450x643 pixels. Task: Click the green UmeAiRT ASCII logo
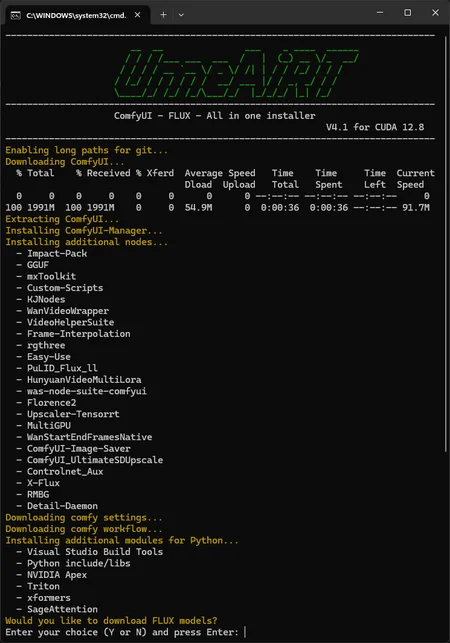[236, 74]
